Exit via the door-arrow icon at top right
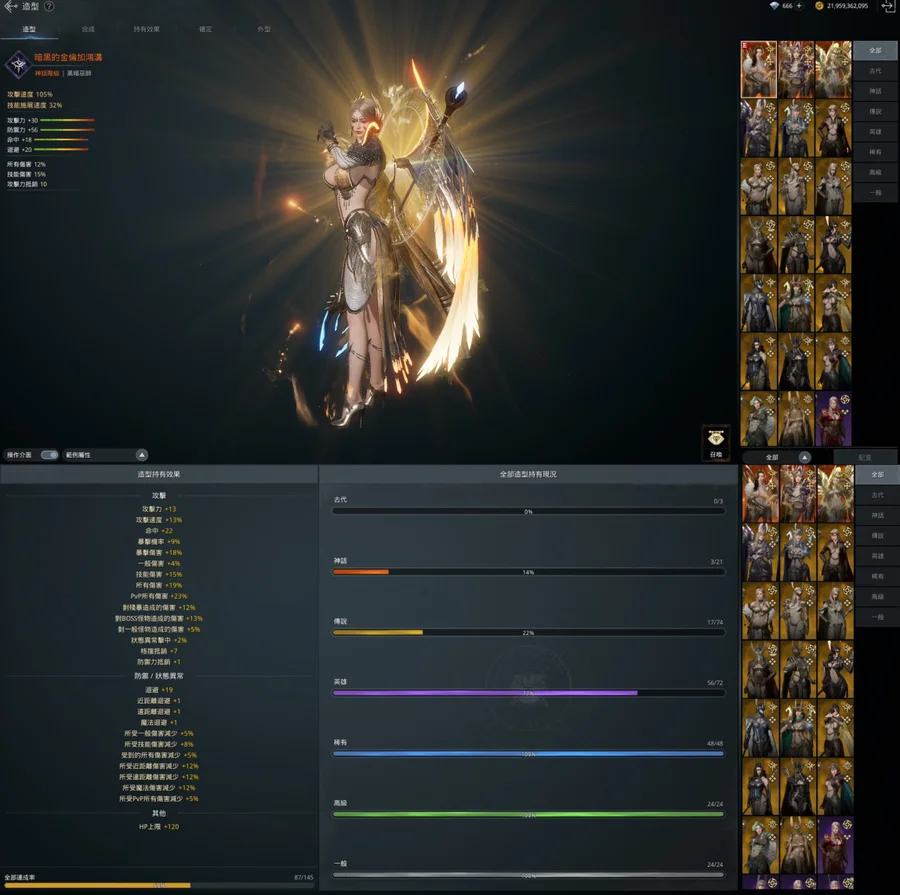 (x=888, y=6)
